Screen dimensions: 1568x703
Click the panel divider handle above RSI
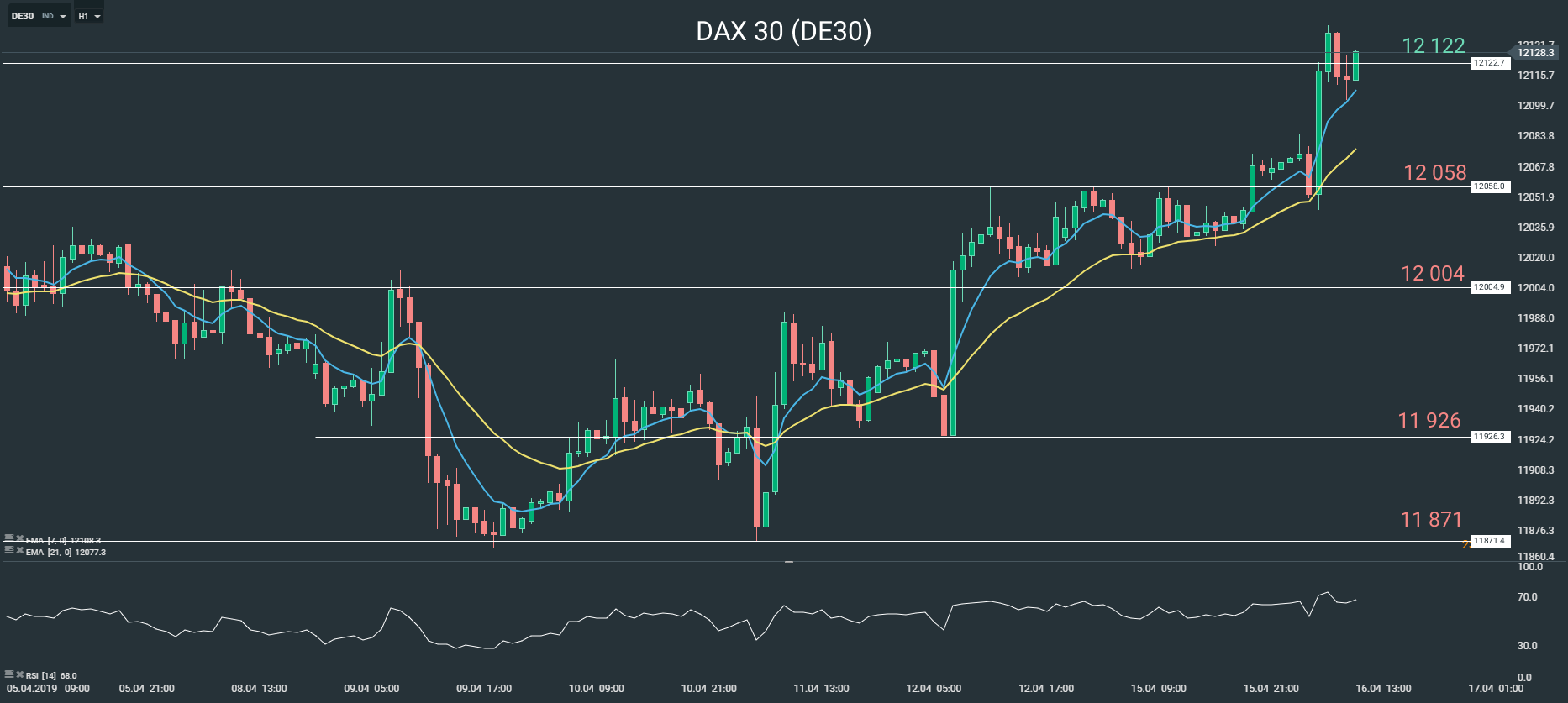click(788, 561)
